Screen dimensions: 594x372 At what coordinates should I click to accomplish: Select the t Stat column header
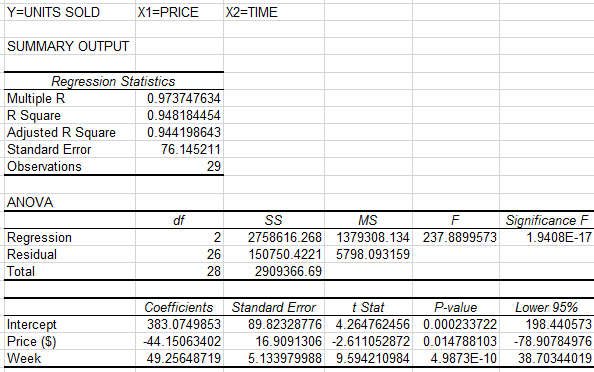(x=368, y=307)
